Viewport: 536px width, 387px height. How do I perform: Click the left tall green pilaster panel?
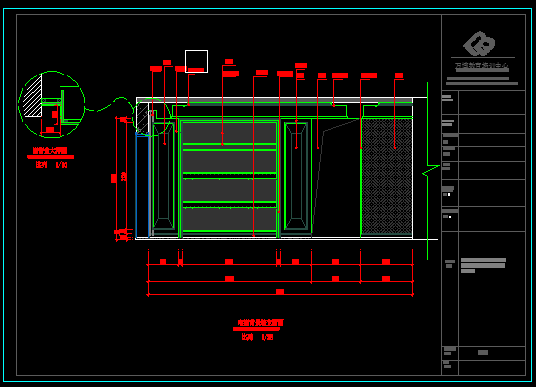pos(164,177)
